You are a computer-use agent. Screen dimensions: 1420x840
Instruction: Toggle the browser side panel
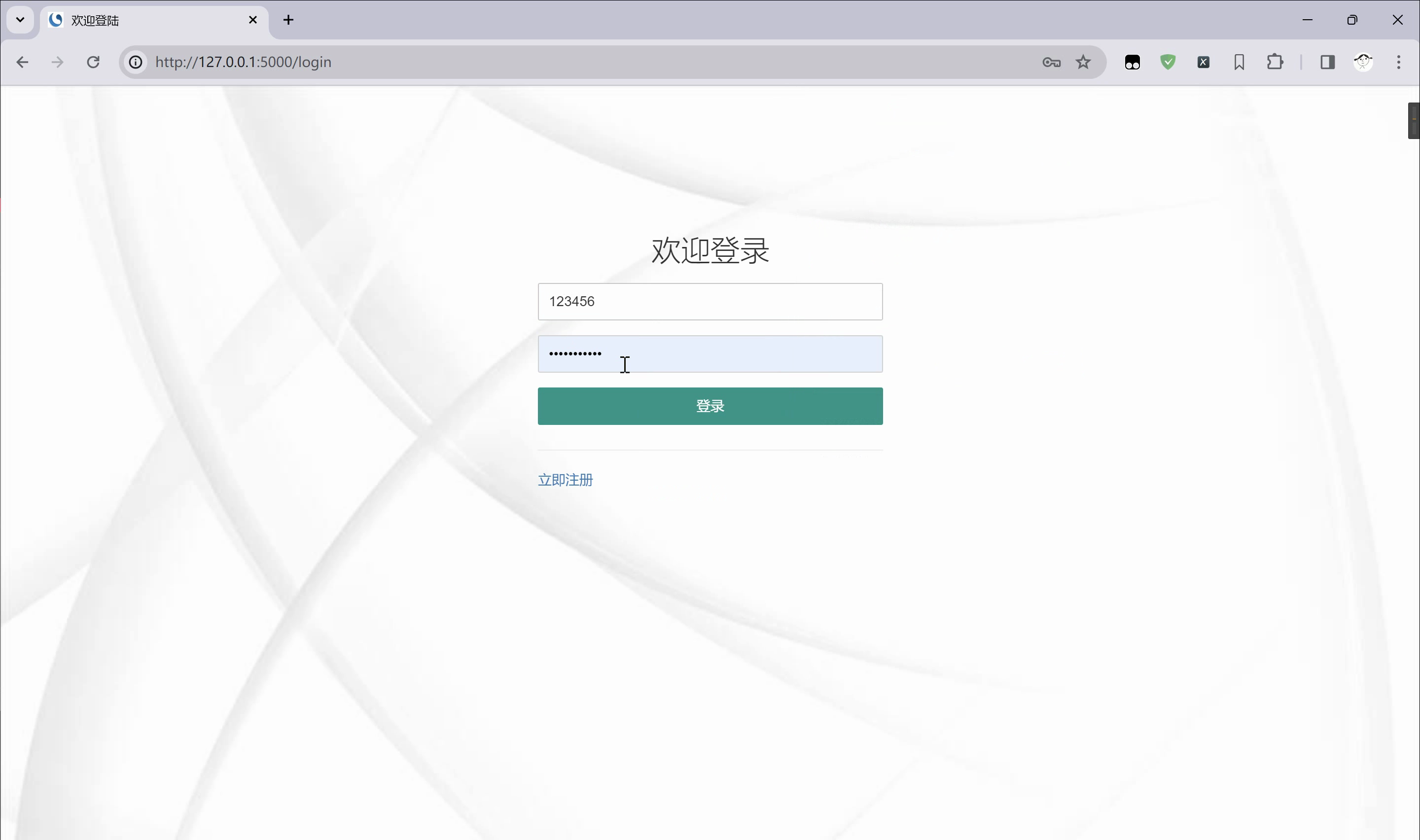click(1328, 62)
